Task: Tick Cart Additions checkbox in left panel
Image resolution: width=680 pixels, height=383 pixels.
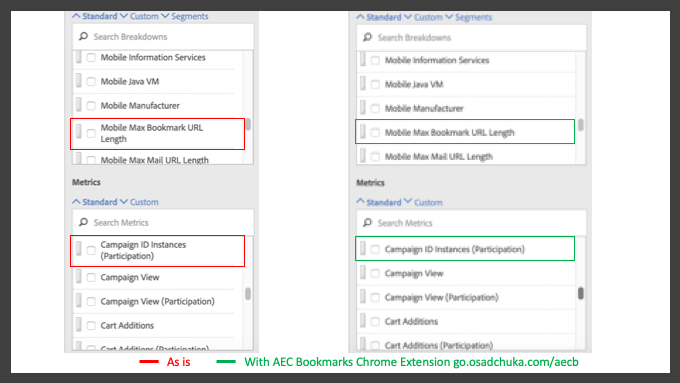Action: click(x=91, y=326)
